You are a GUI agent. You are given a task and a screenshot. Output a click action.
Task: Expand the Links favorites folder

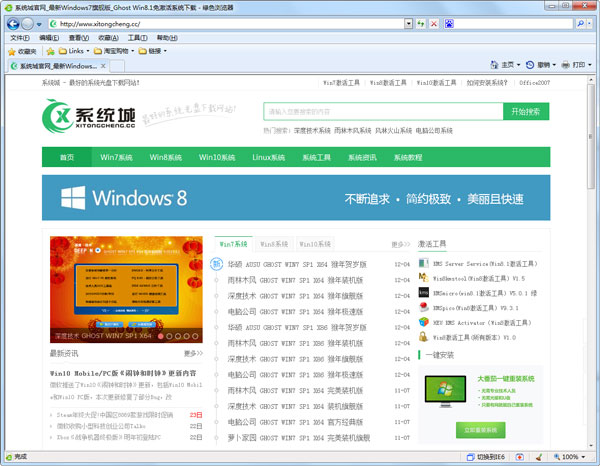coord(74,51)
